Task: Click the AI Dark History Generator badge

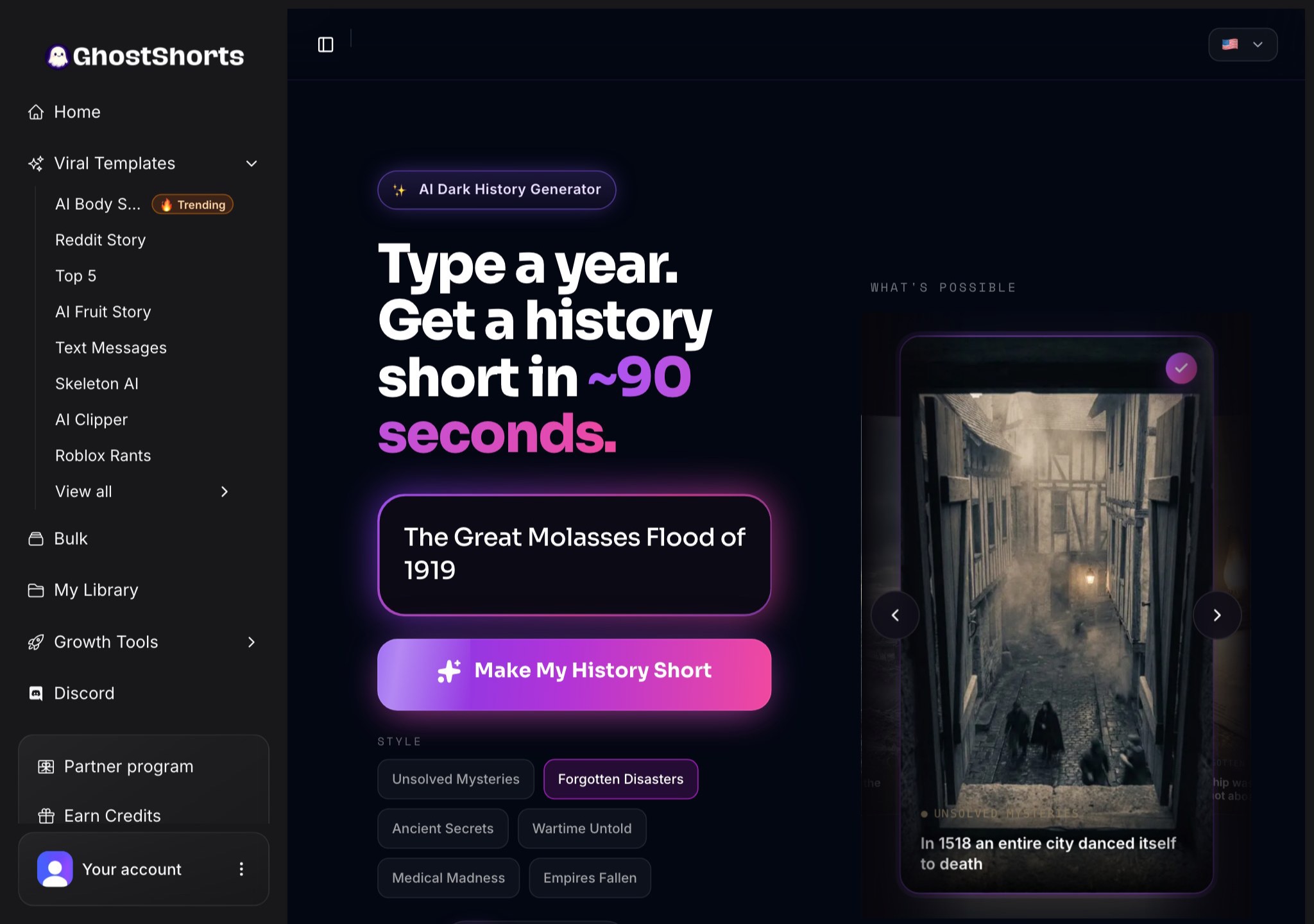Action: click(x=497, y=190)
